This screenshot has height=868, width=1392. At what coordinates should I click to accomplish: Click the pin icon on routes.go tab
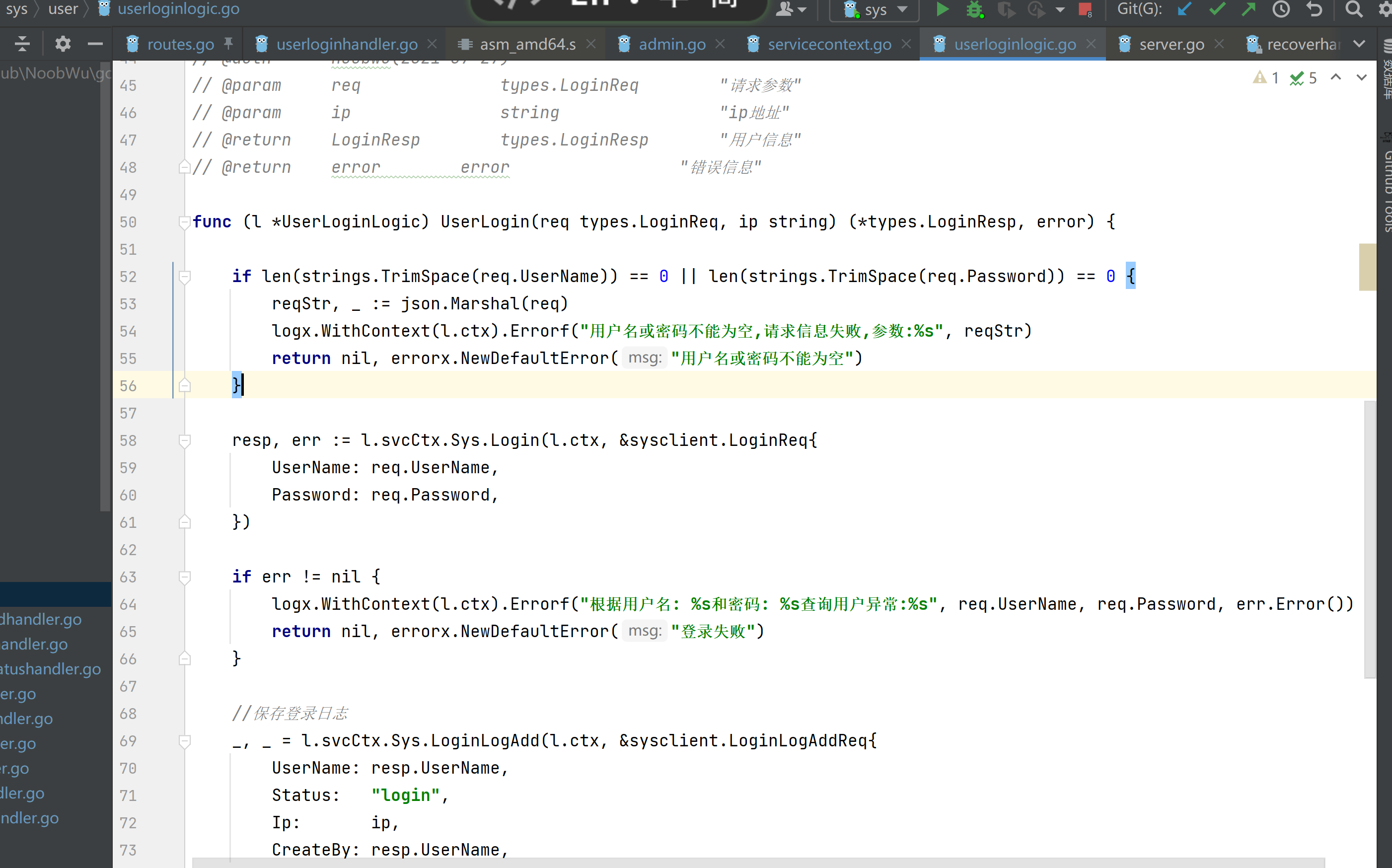tap(228, 43)
